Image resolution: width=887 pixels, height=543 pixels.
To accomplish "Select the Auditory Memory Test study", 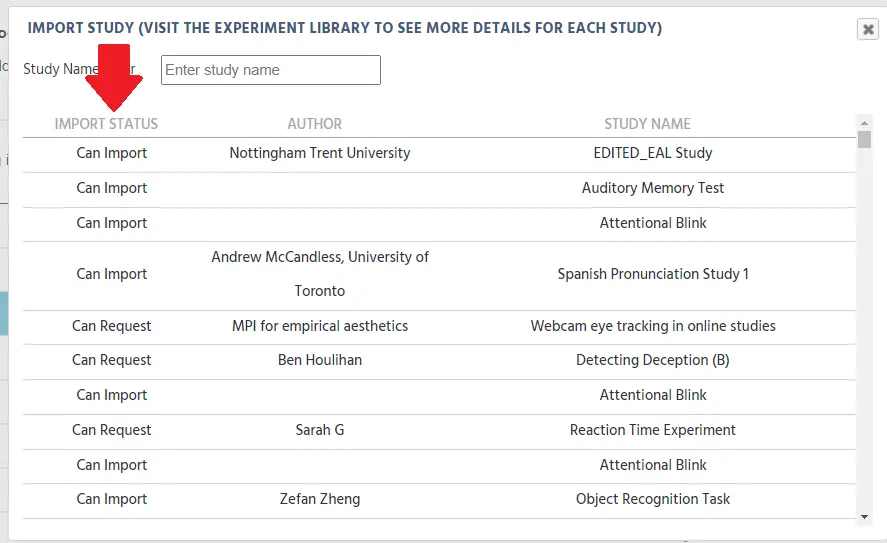I will coord(653,188).
